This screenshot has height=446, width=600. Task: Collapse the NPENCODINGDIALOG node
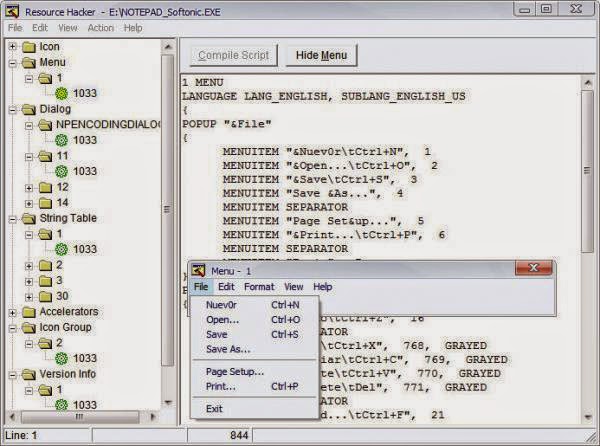tap(29, 125)
